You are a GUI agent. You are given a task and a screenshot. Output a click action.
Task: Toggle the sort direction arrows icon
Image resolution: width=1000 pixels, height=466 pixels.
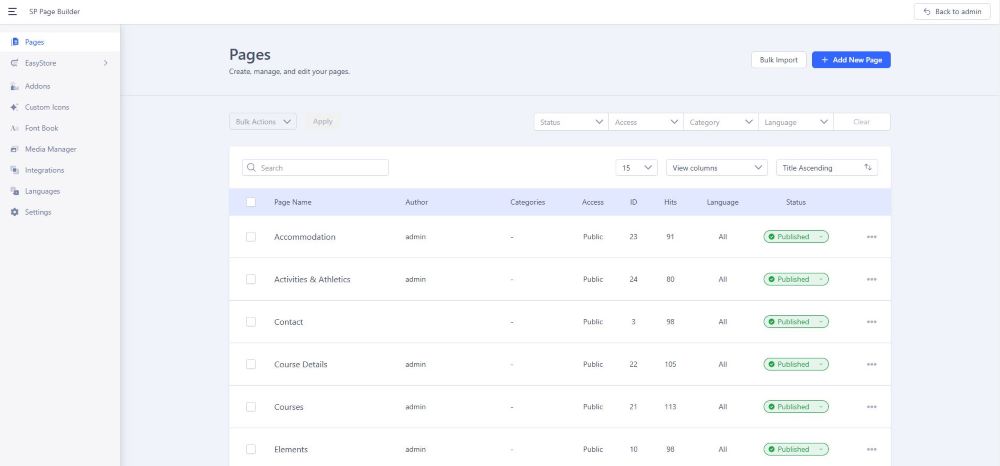pos(867,168)
